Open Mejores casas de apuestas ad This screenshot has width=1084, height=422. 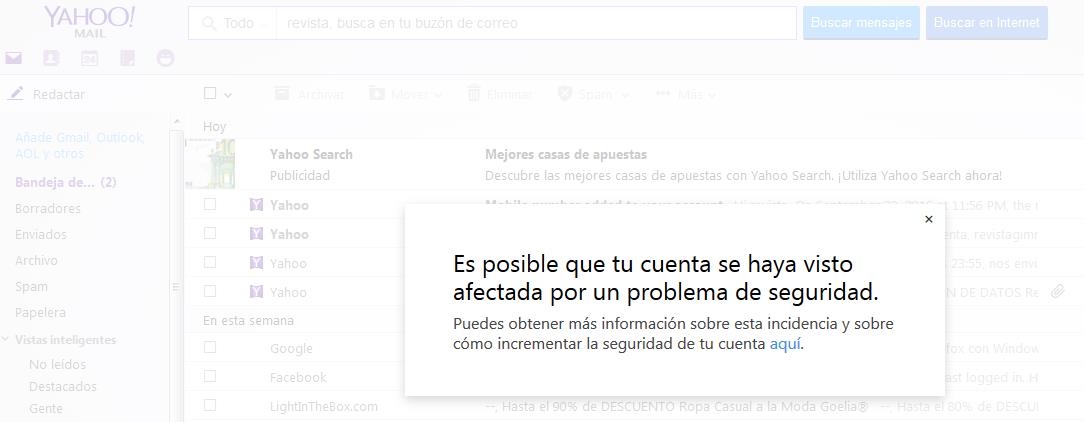click(566, 154)
